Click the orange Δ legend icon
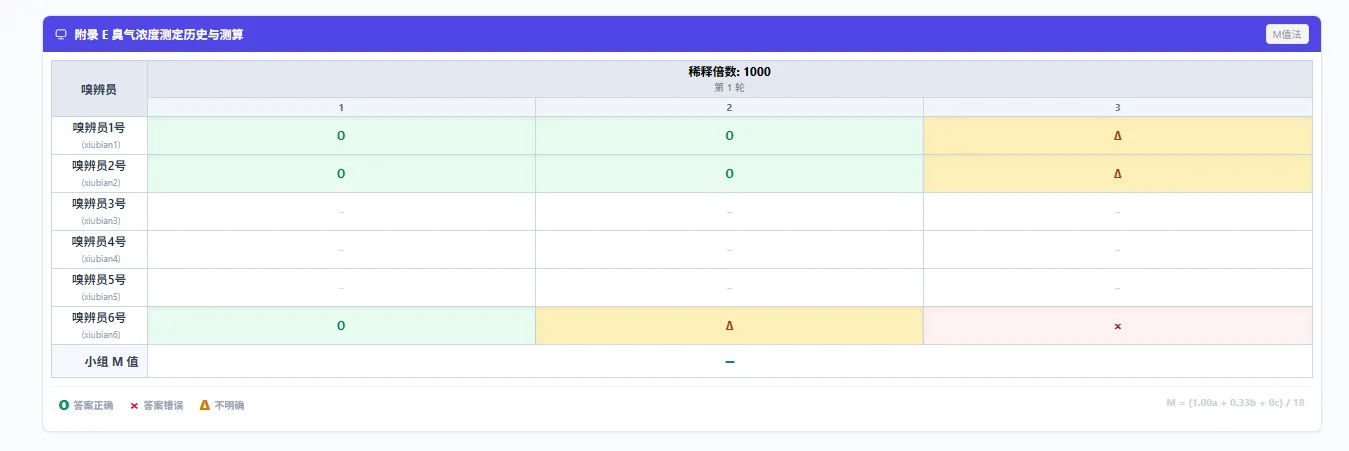The image size is (1349, 451). (x=205, y=405)
